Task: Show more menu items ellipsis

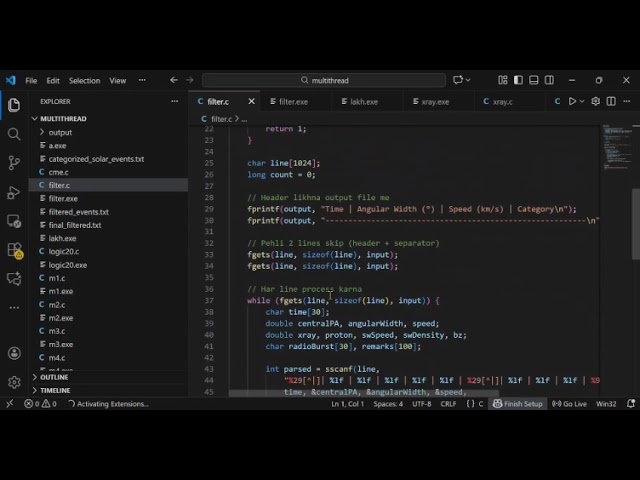Action: (142, 80)
